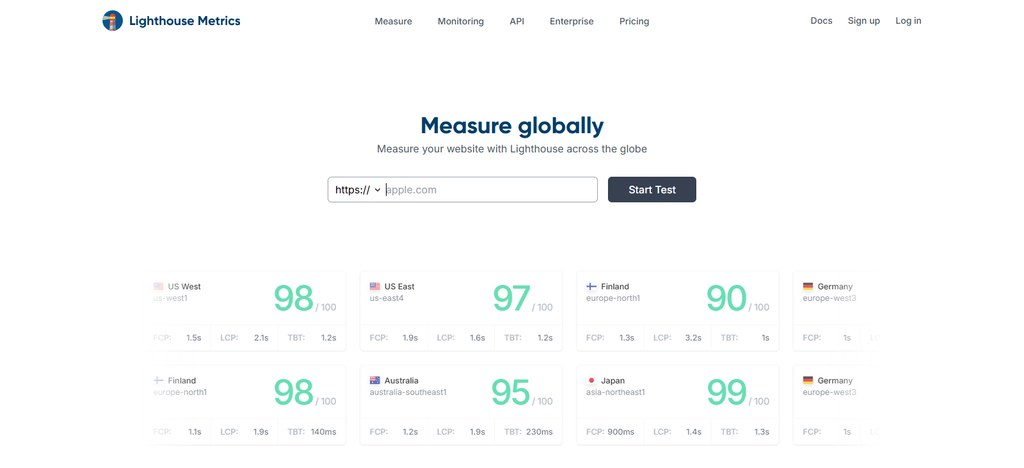The image size is (1024, 468).
Task: Click the asia-northeast1 region label
Action: point(616,392)
